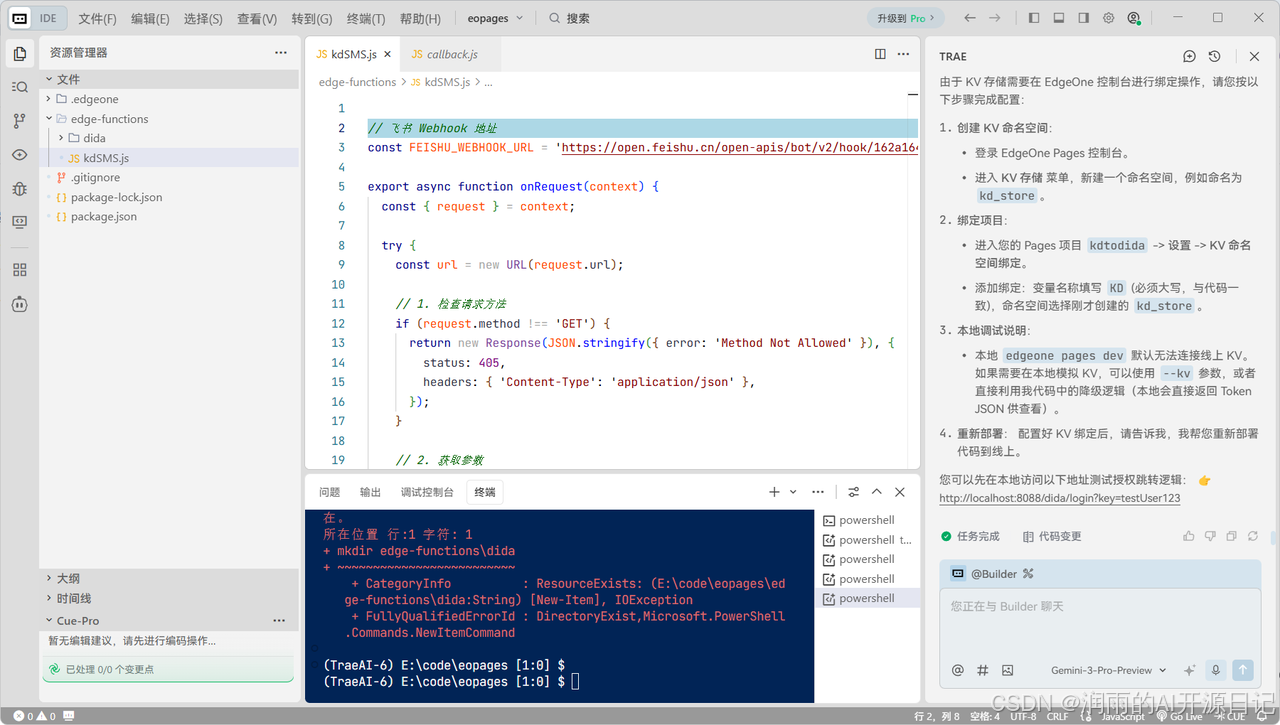Add a new terminal with plus icon
The width and height of the screenshot is (1280, 725).
[x=774, y=492]
